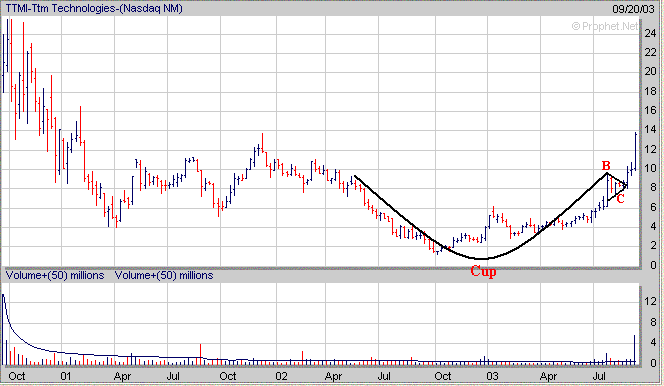This screenshot has height=386, width=664.
Task: Select price axis label '18'
Action: click(x=650, y=91)
